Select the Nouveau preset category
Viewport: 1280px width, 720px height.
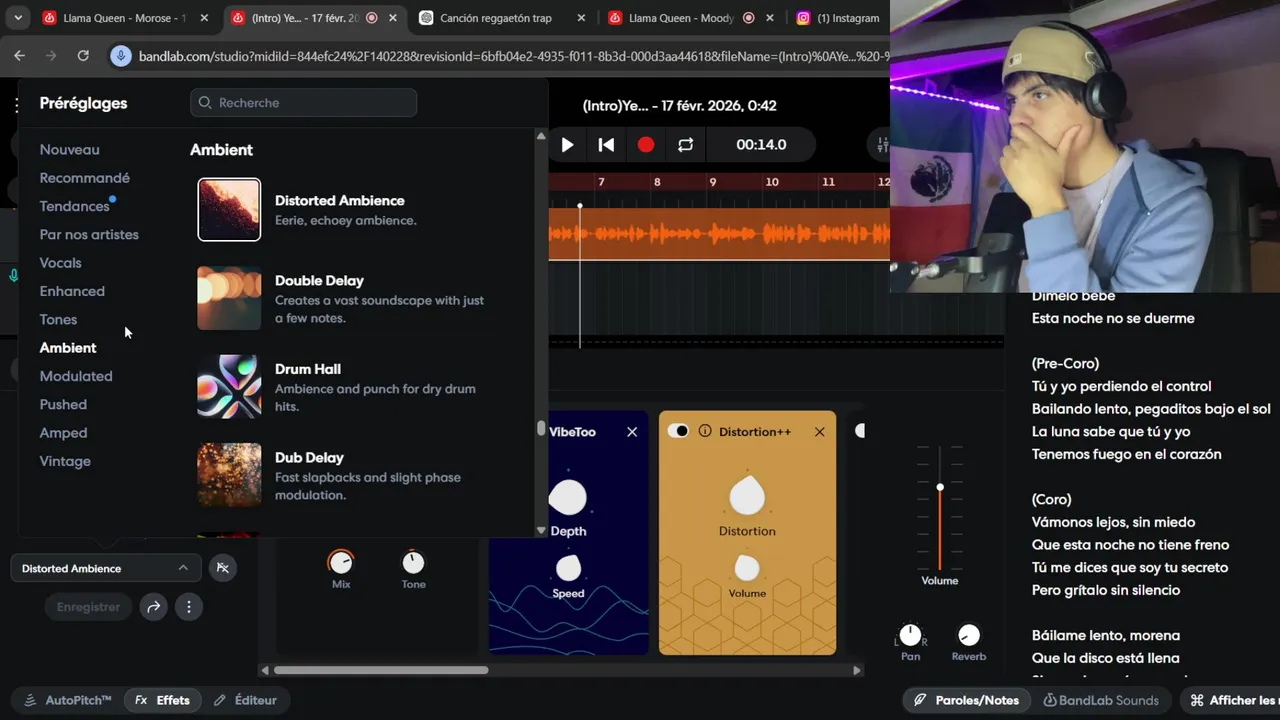[x=69, y=149]
